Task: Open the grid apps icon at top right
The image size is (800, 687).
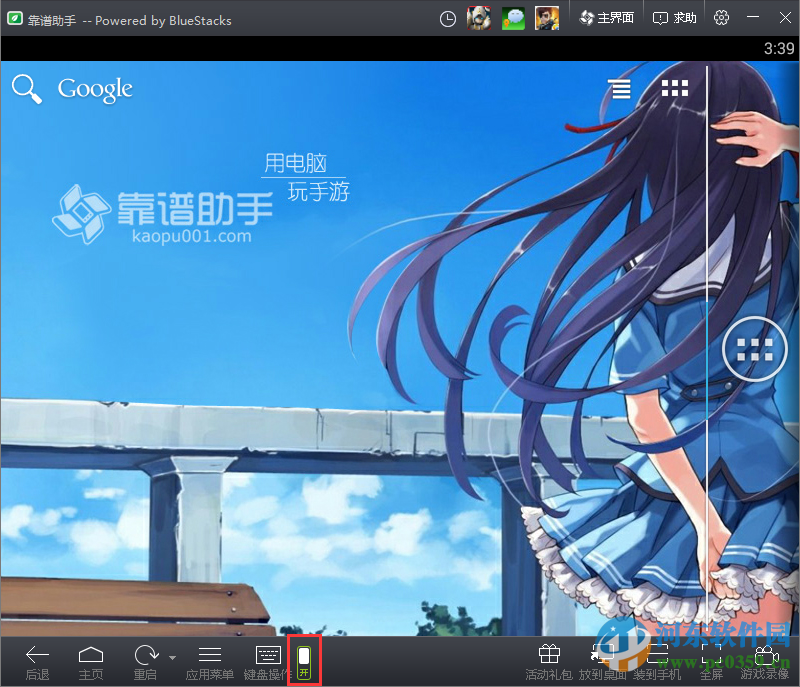Action: point(674,88)
